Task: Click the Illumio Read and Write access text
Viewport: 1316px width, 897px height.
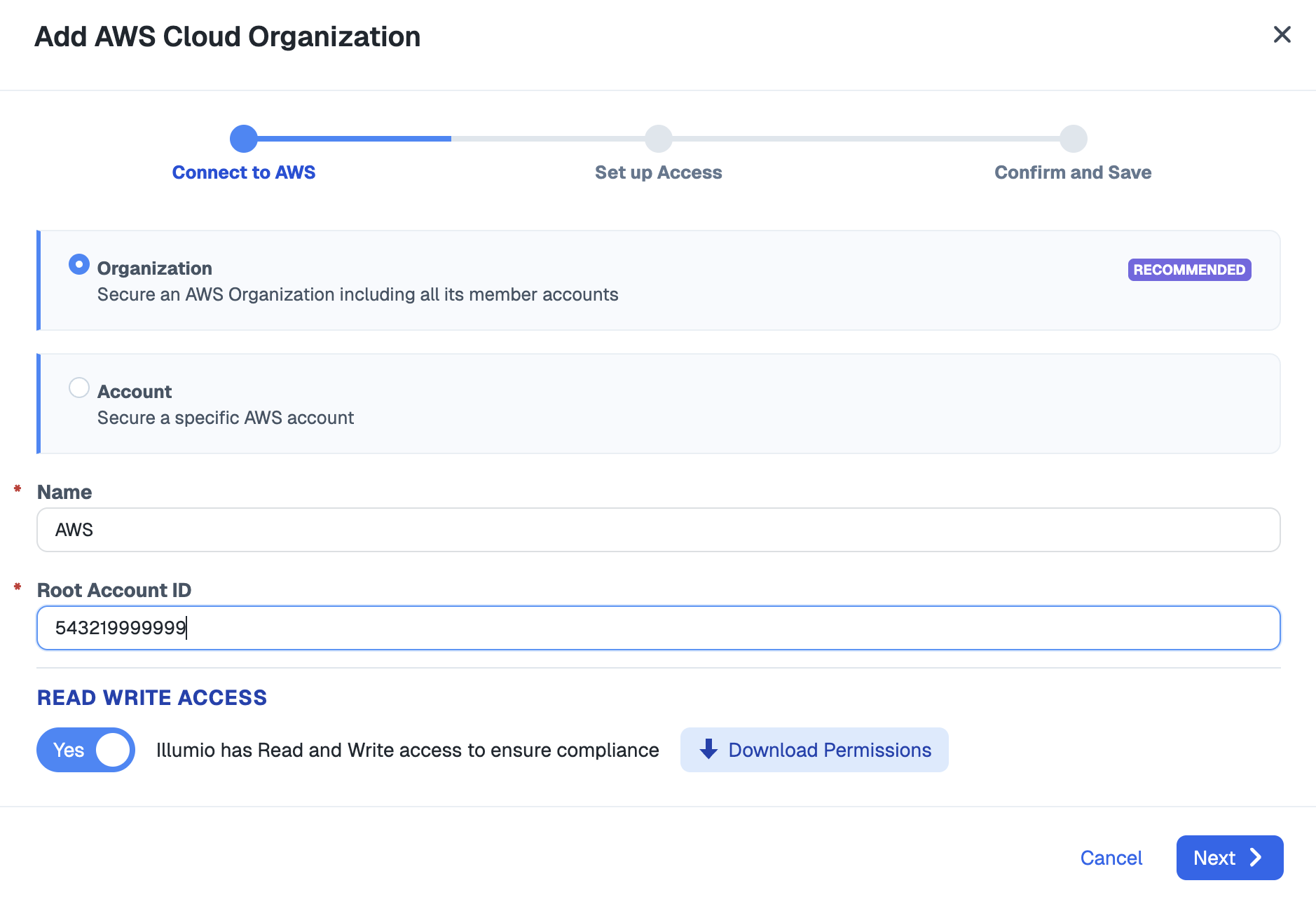Action: click(x=408, y=750)
